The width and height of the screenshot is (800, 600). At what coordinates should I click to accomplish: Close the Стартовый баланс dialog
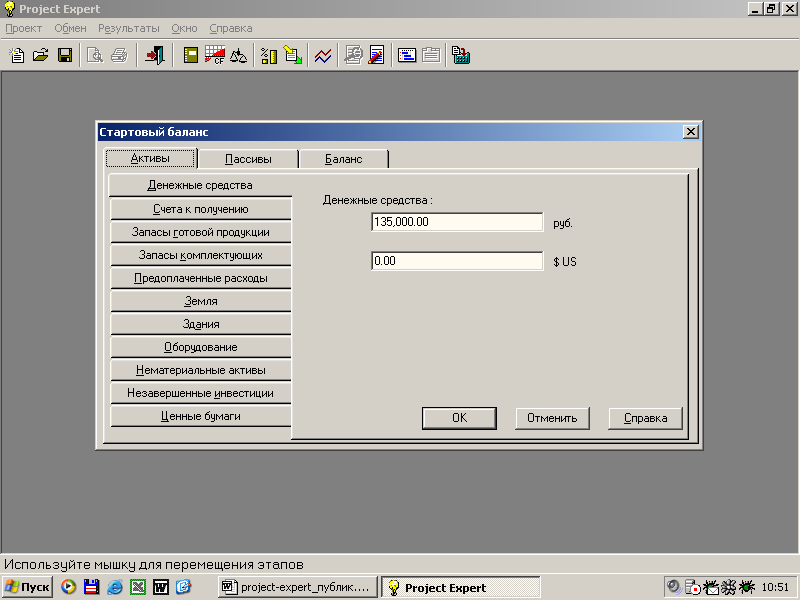[690, 132]
